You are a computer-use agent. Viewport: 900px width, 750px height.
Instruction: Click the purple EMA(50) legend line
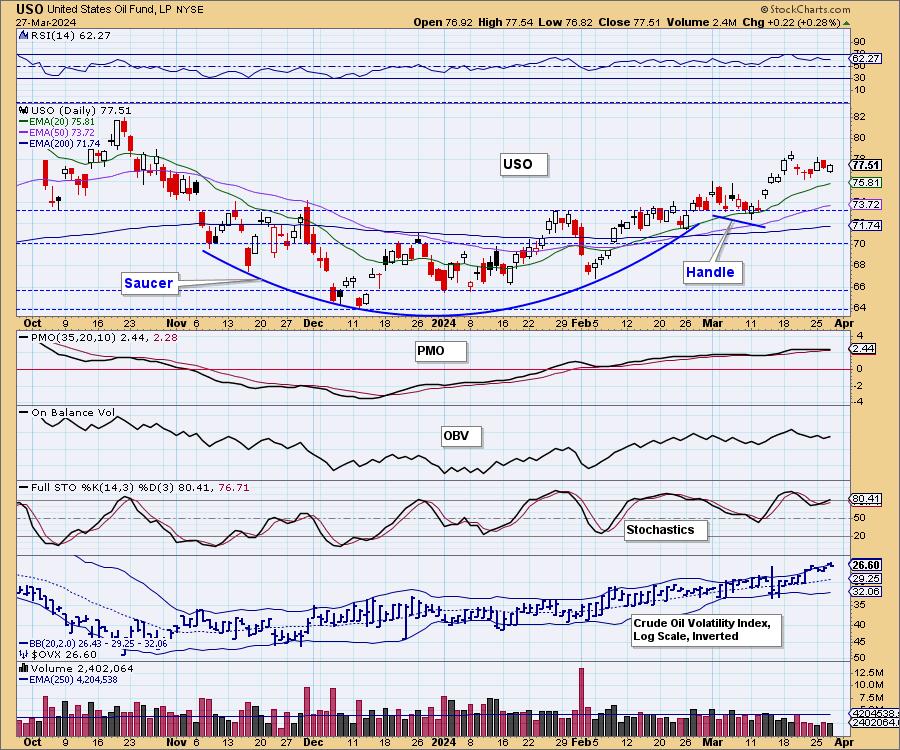24,133
